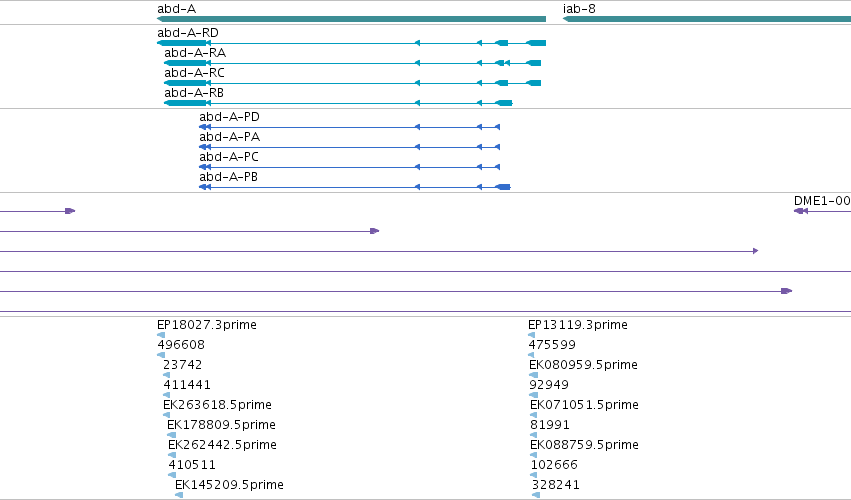The height and width of the screenshot is (500, 851).
Task: Click the insertion marker below EK071051.5prime
Action: pos(534,415)
